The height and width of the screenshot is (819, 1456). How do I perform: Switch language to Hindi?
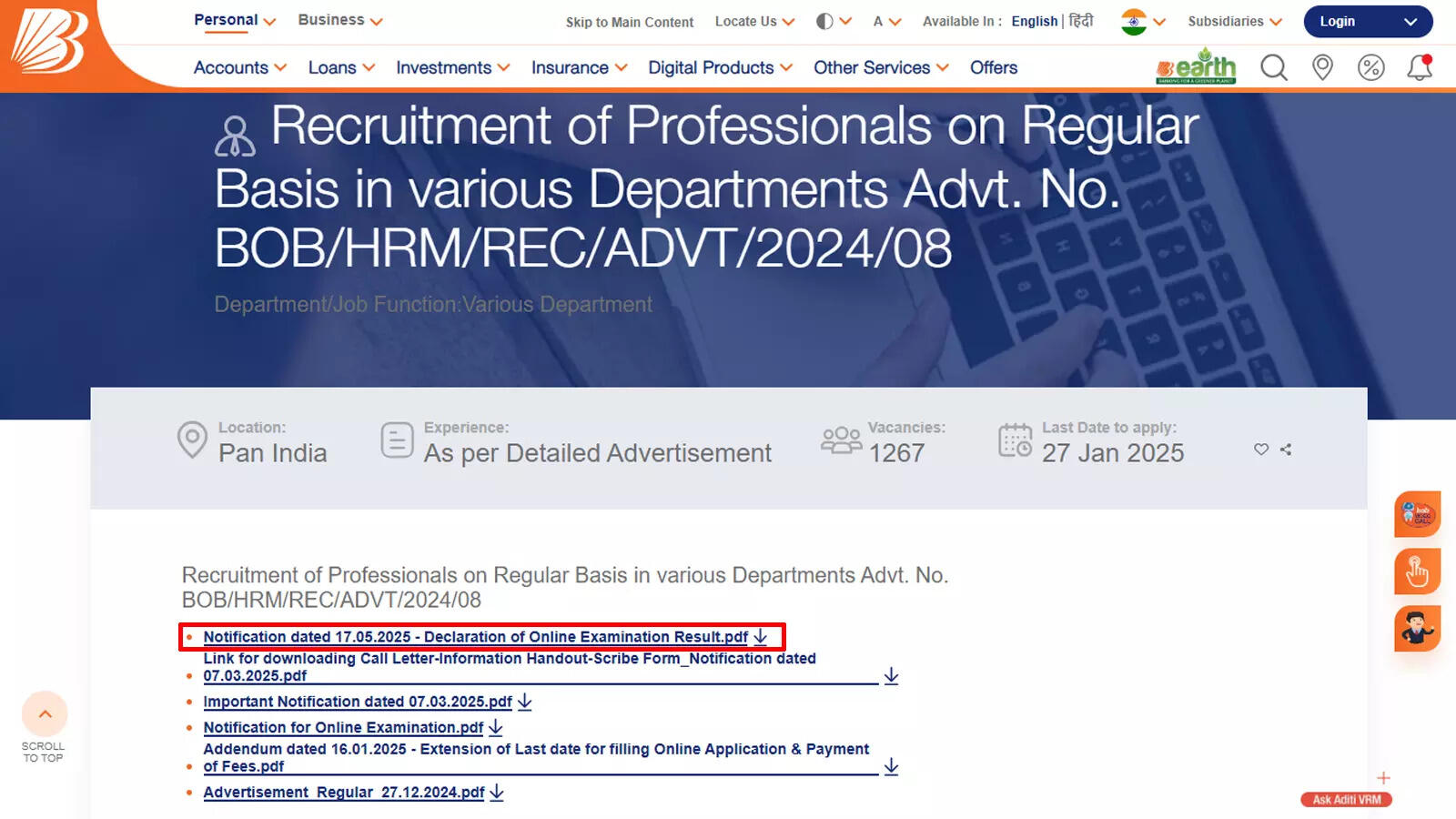1081,21
